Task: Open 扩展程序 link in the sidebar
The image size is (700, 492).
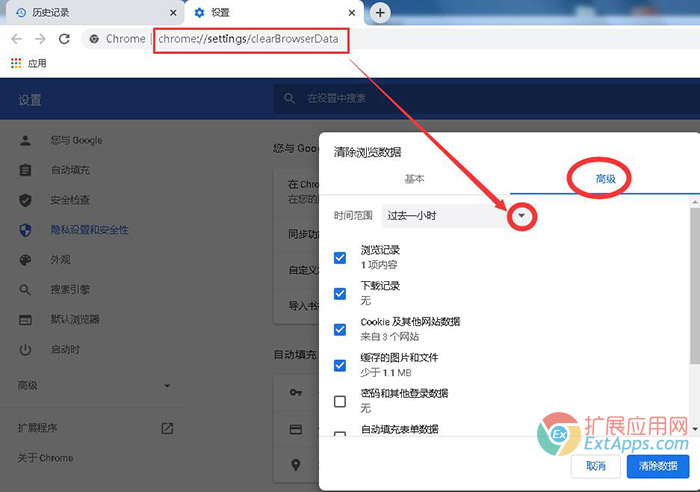Action: 38,428
